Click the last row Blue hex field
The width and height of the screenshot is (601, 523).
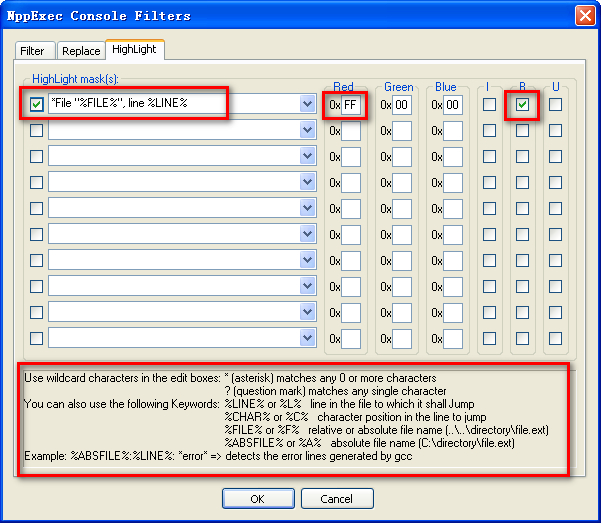click(453, 339)
